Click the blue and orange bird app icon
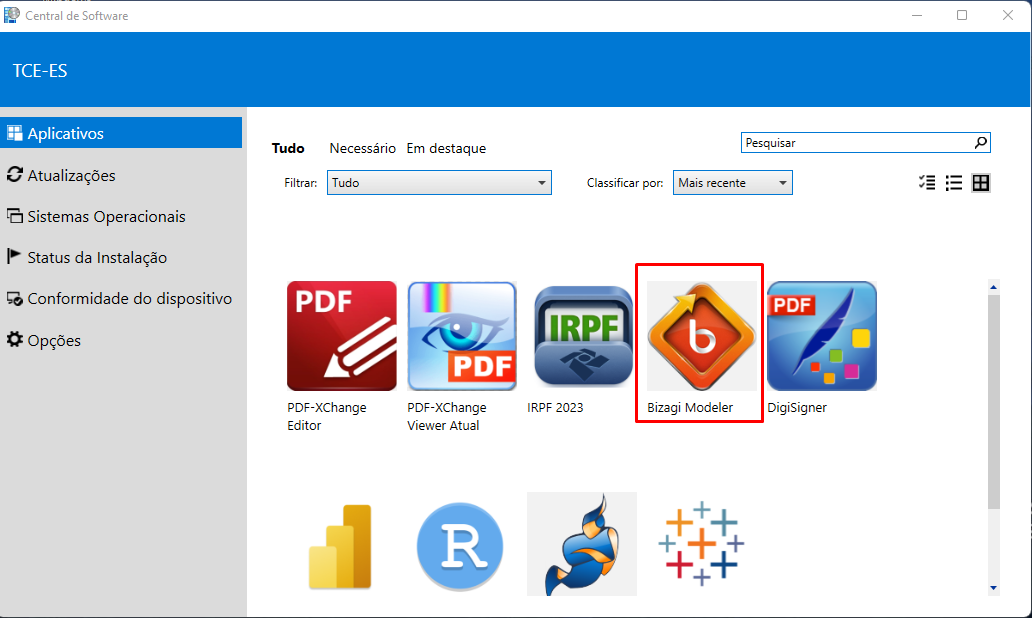Viewport: 1032px width, 618px height. coord(582,544)
